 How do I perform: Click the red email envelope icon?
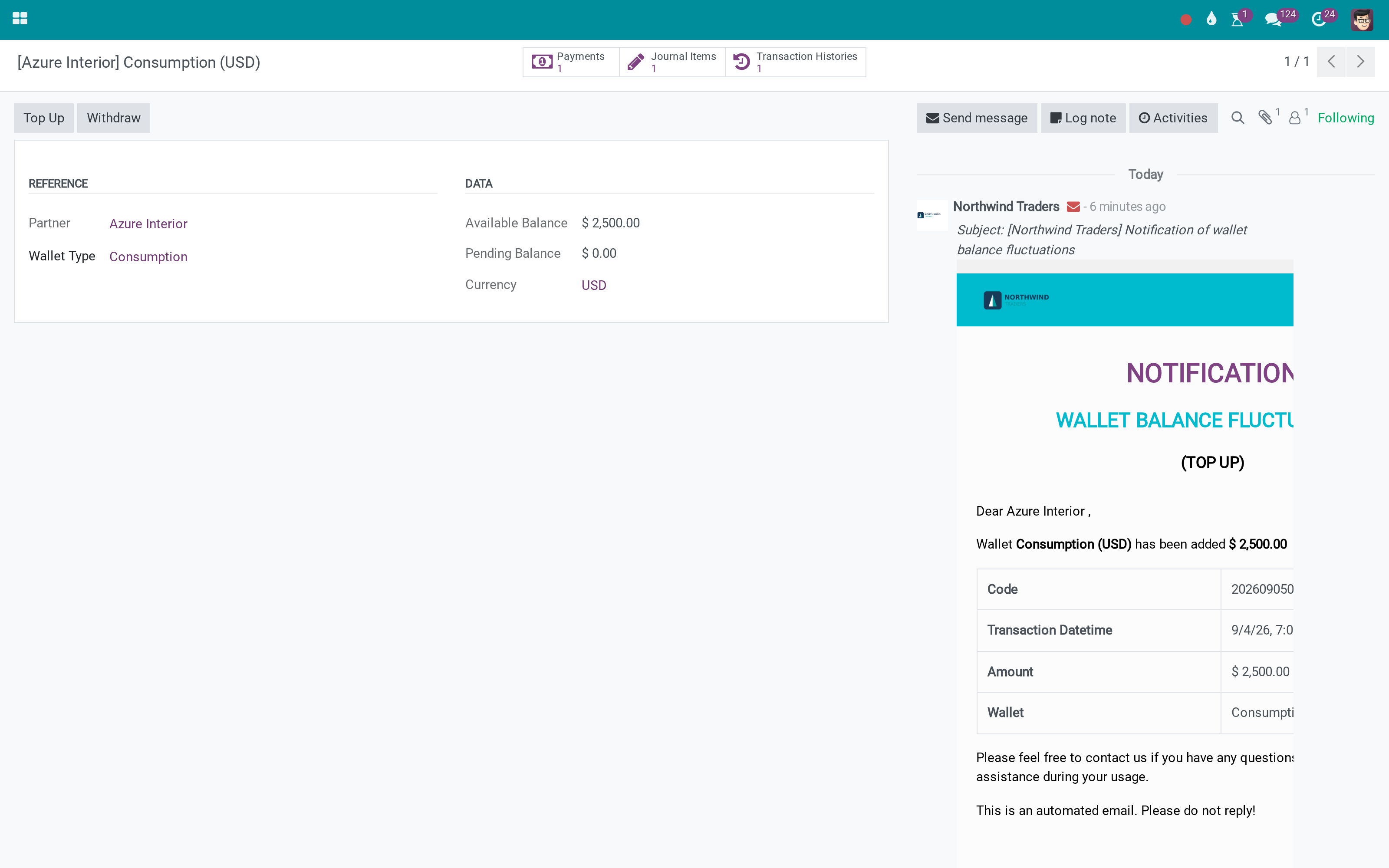(1073, 207)
